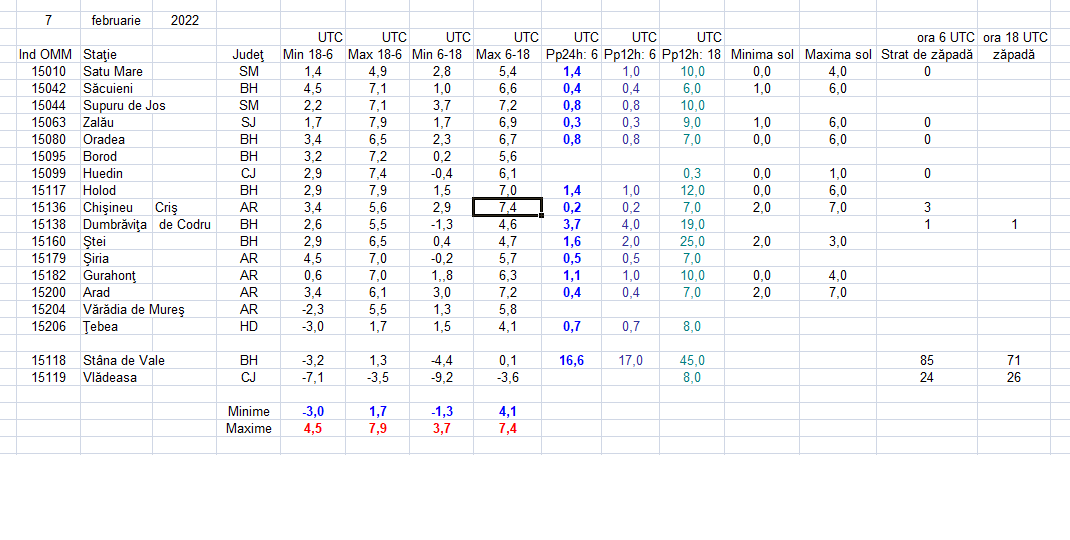Click Stâna de Vale's Pp12h:18 value 45,0
The width and height of the screenshot is (1070, 540).
[692, 360]
